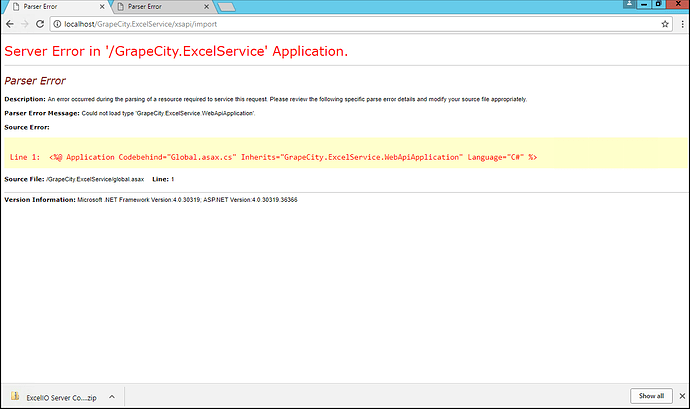
Task: Reload the Parser Error page
Action: (x=38, y=24)
